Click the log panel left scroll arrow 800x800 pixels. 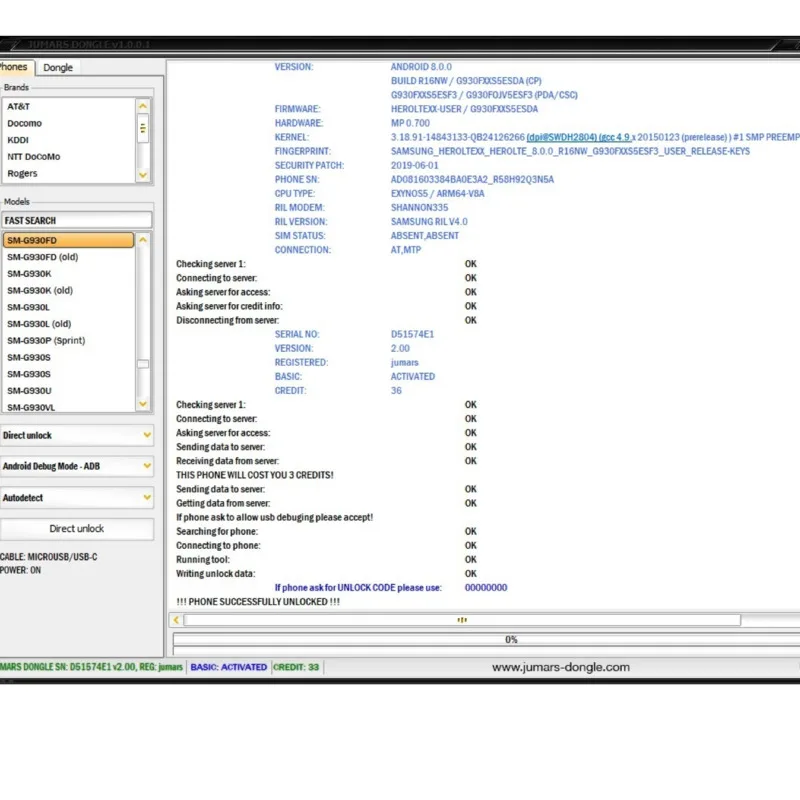pos(176,620)
